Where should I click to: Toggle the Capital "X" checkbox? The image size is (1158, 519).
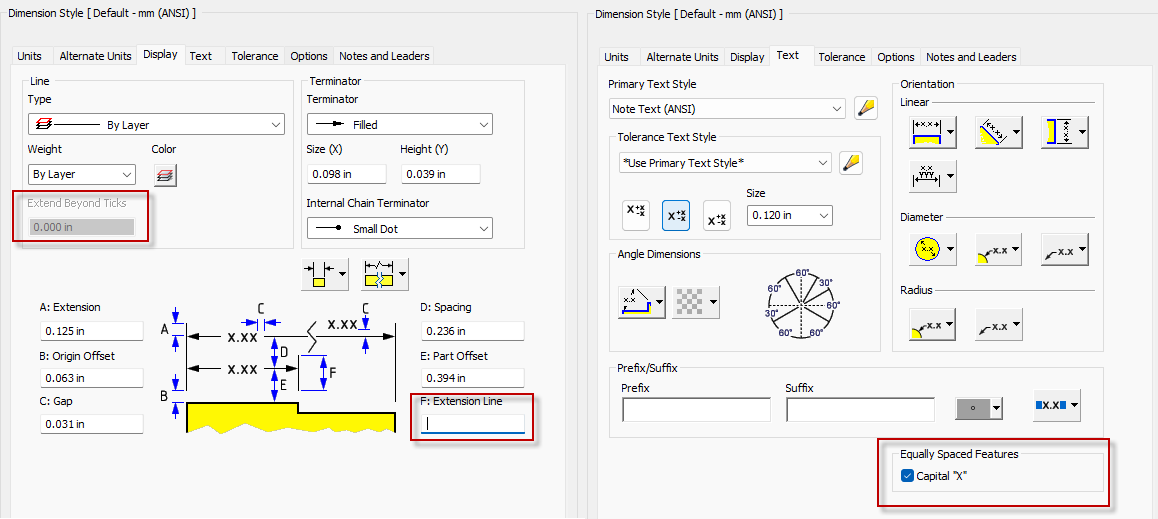pos(908,476)
